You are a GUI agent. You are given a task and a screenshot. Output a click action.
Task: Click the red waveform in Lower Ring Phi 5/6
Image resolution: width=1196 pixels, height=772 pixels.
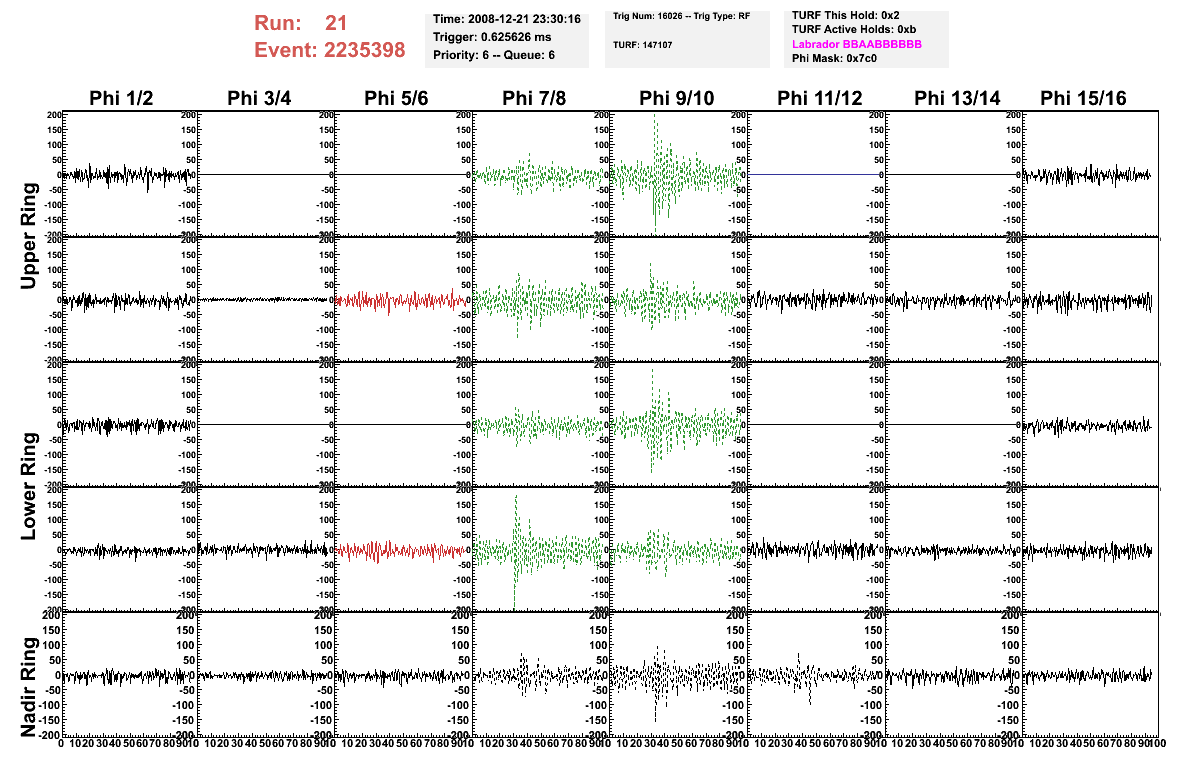(x=401, y=550)
